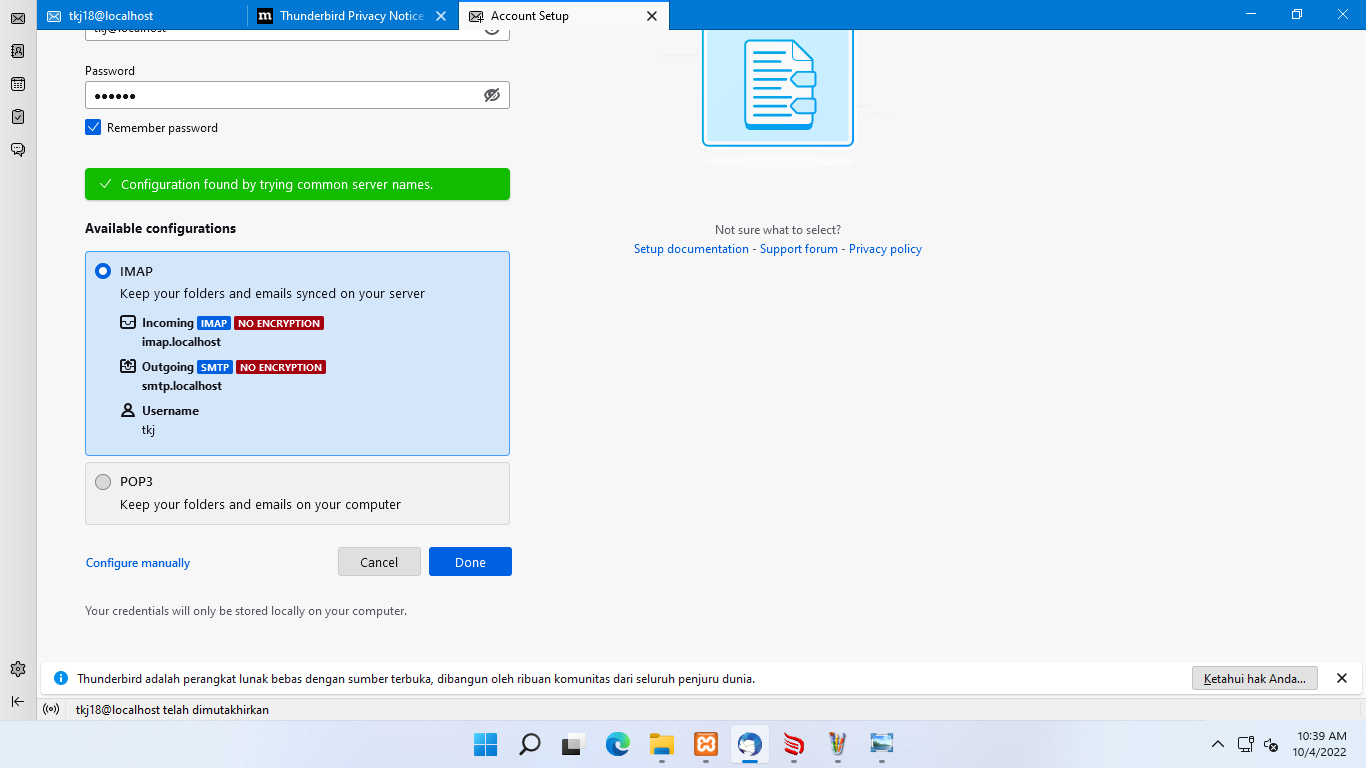1366x768 pixels.
Task: Switch to tkj18@localhost tab
Action: coord(143,16)
